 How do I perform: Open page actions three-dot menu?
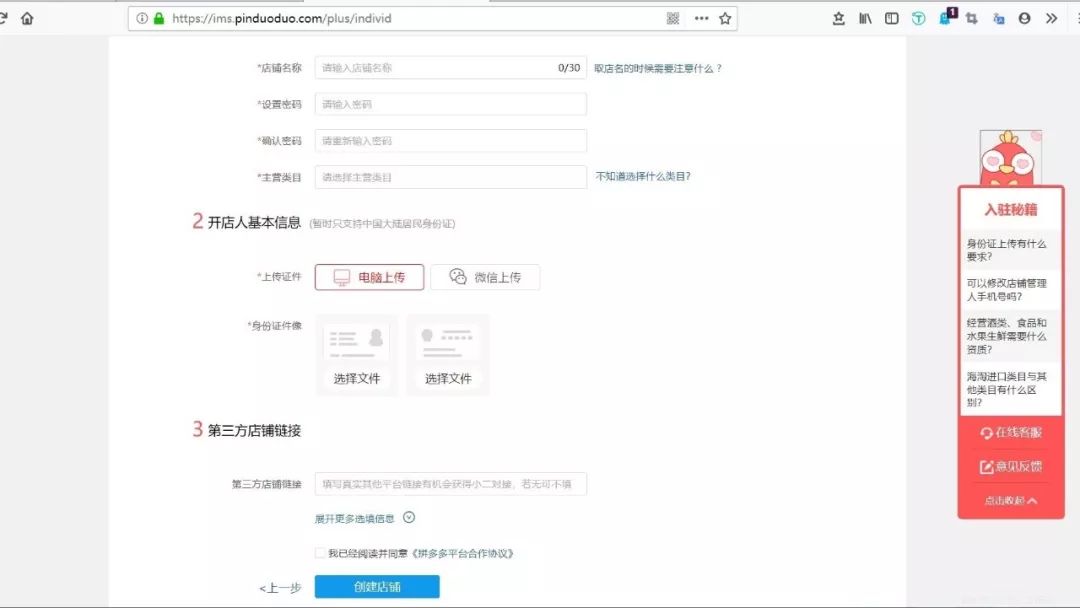701,18
